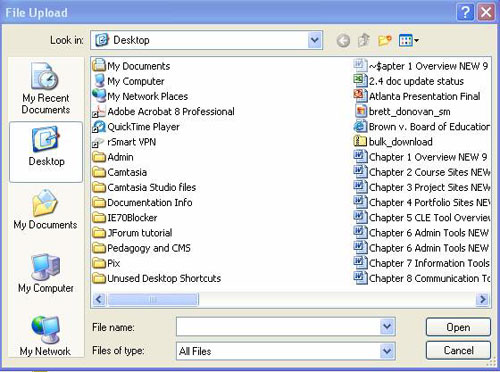This screenshot has height=372, width=500.
Task: Select Chapter 1 Overview NEW document
Action: (421, 157)
